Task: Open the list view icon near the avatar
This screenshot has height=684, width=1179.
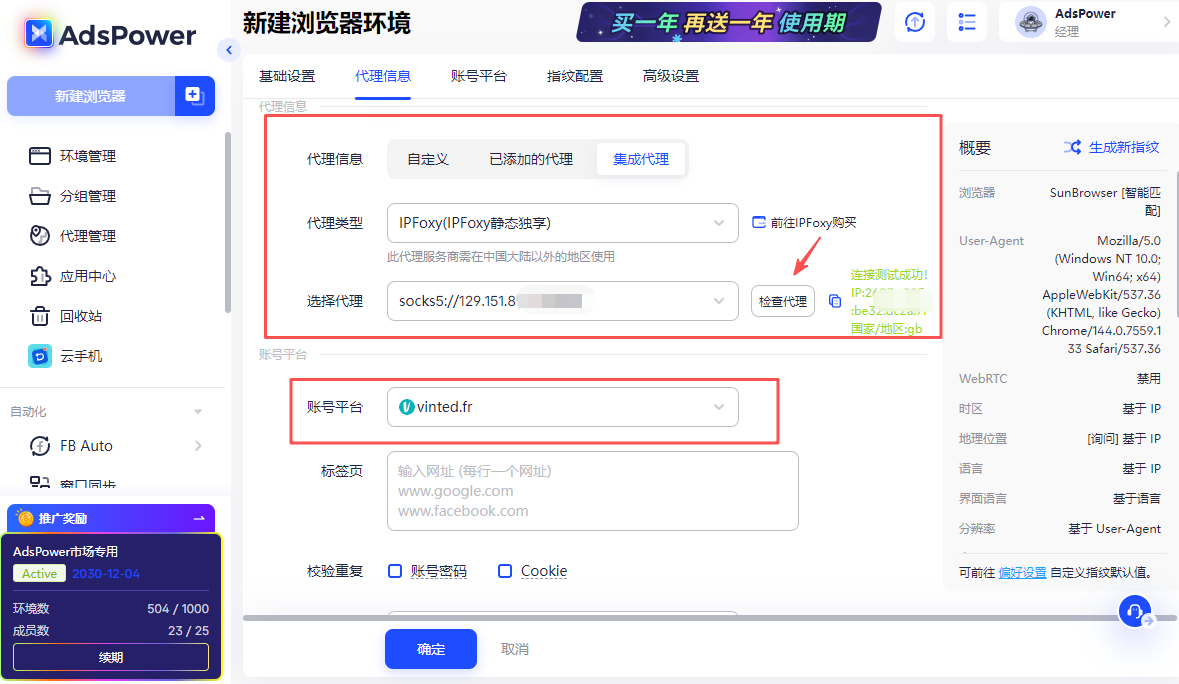Action: point(966,22)
